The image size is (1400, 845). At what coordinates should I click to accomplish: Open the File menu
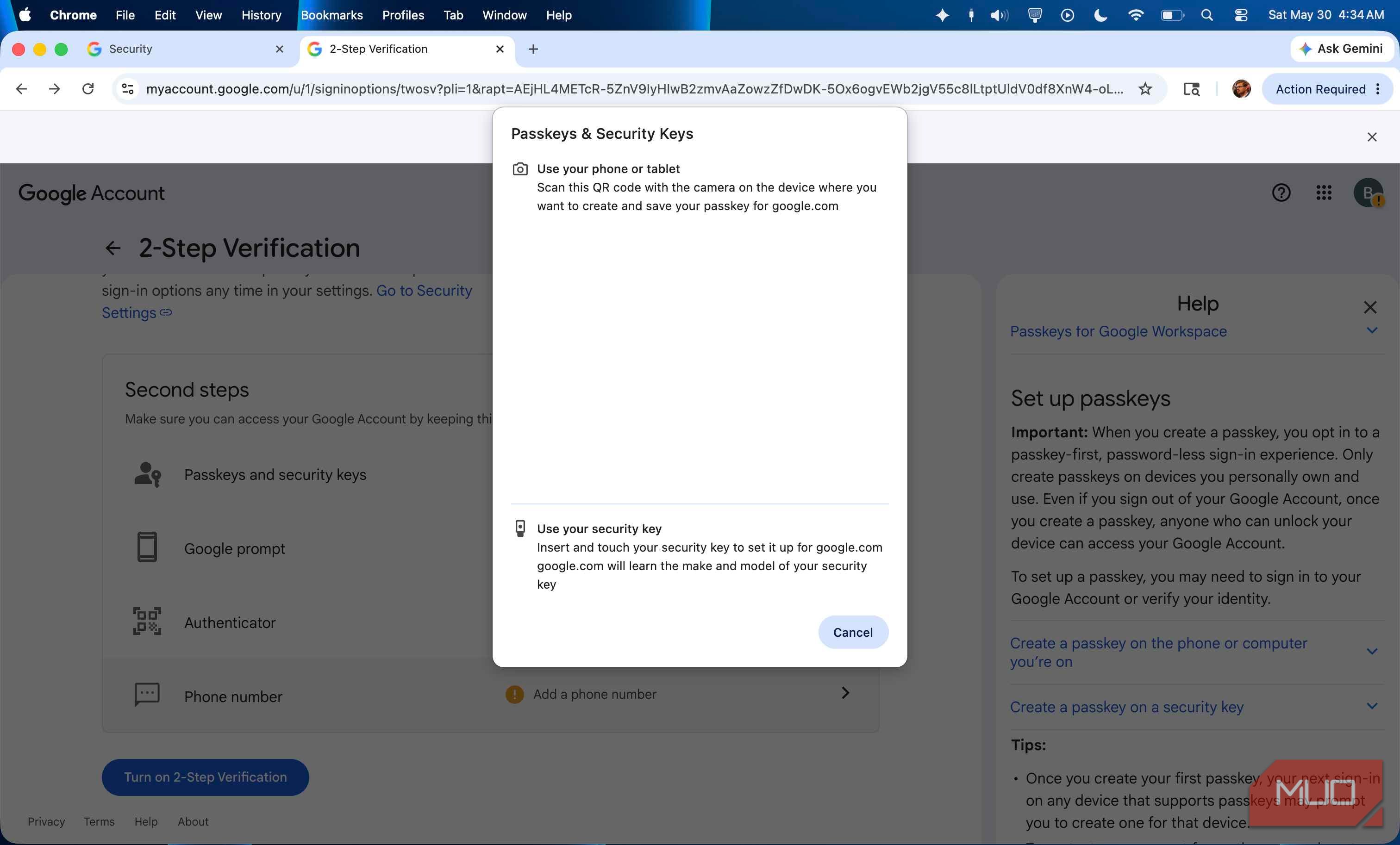tap(125, 15)
